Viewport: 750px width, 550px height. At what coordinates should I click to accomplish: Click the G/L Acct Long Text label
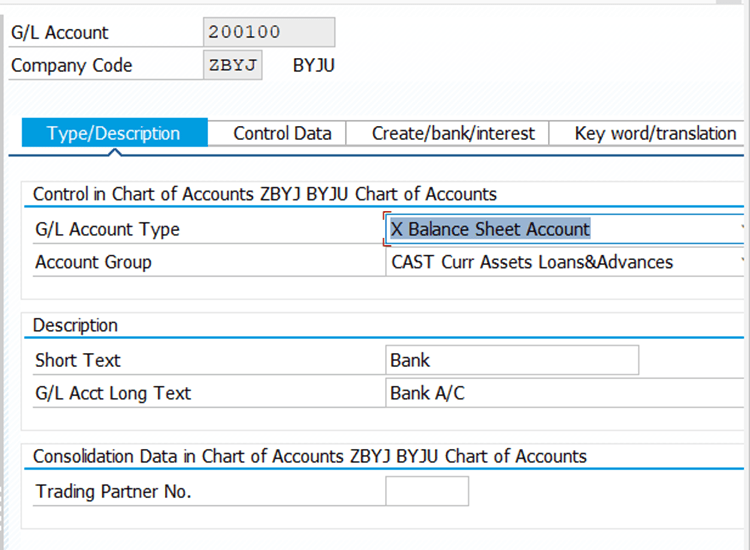(x=113, y=393)
